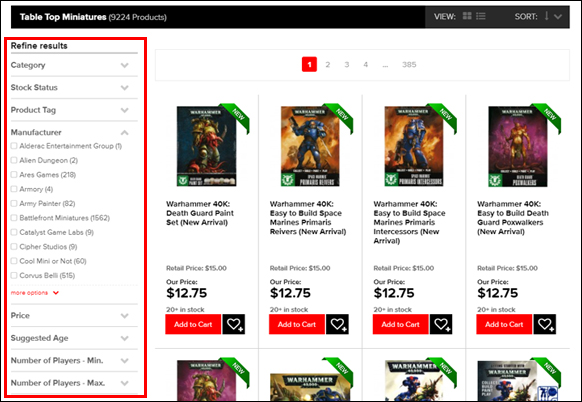
Task: Expand the Price filter section
Action: (74, 316)
